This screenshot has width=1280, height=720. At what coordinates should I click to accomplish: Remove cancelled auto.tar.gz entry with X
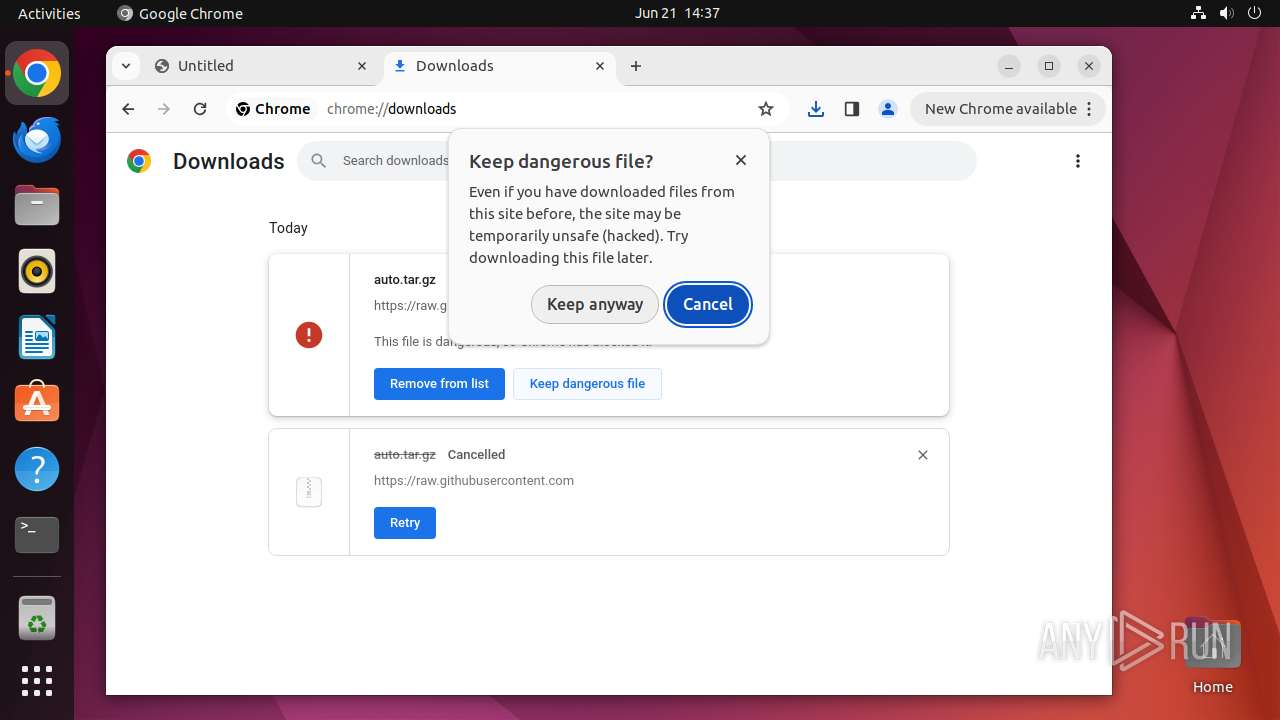point(923,455)
